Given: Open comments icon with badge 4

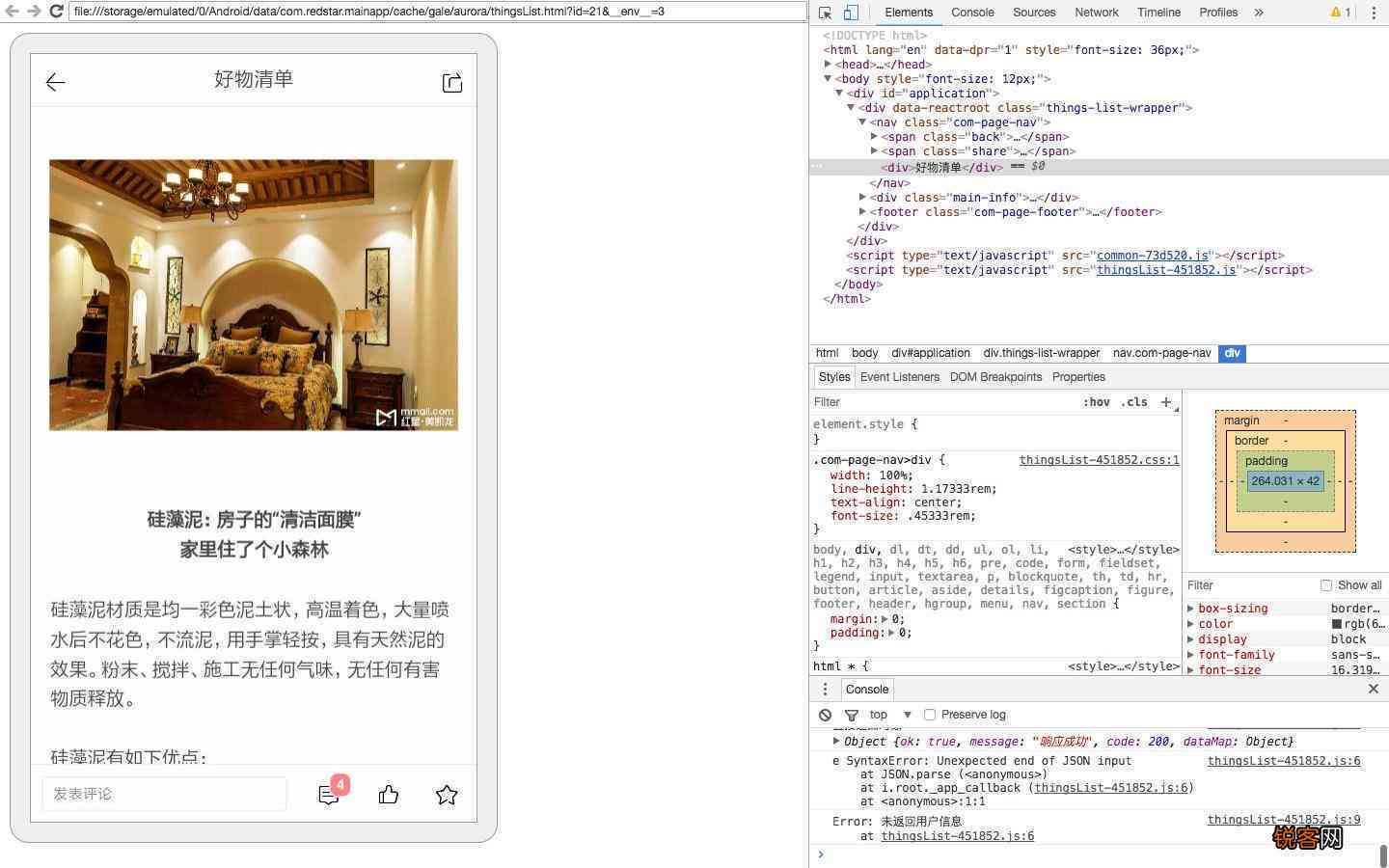Looking at the screenshot, I should 329,794.
